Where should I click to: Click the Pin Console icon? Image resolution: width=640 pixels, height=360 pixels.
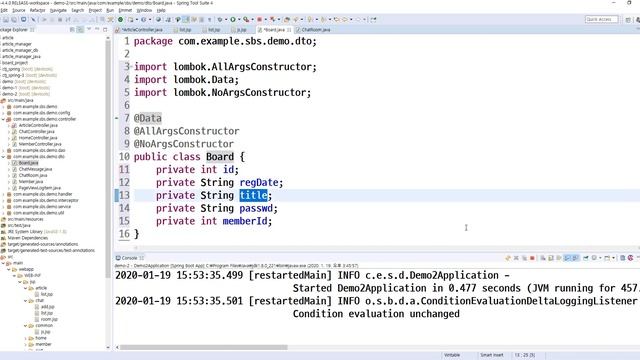pyautogui.click(x=586, y=258)
